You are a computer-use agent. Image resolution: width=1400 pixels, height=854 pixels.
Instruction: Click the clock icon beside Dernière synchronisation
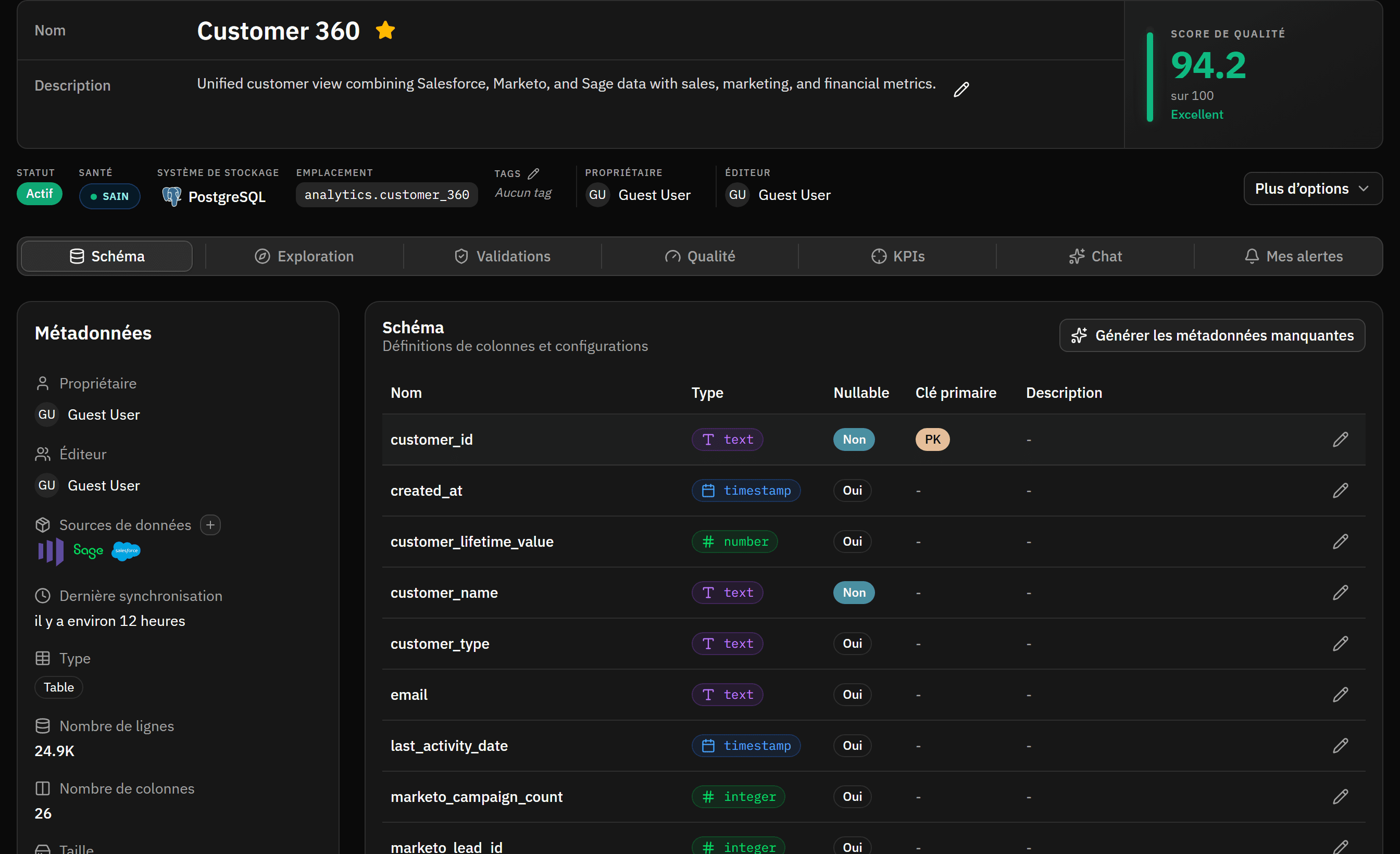[43, 596]
